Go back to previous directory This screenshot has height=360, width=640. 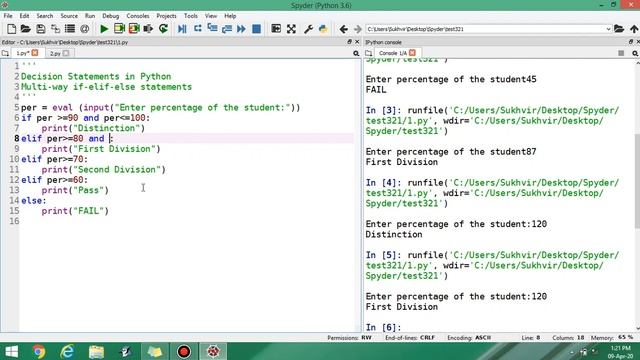tap(343, 29)
